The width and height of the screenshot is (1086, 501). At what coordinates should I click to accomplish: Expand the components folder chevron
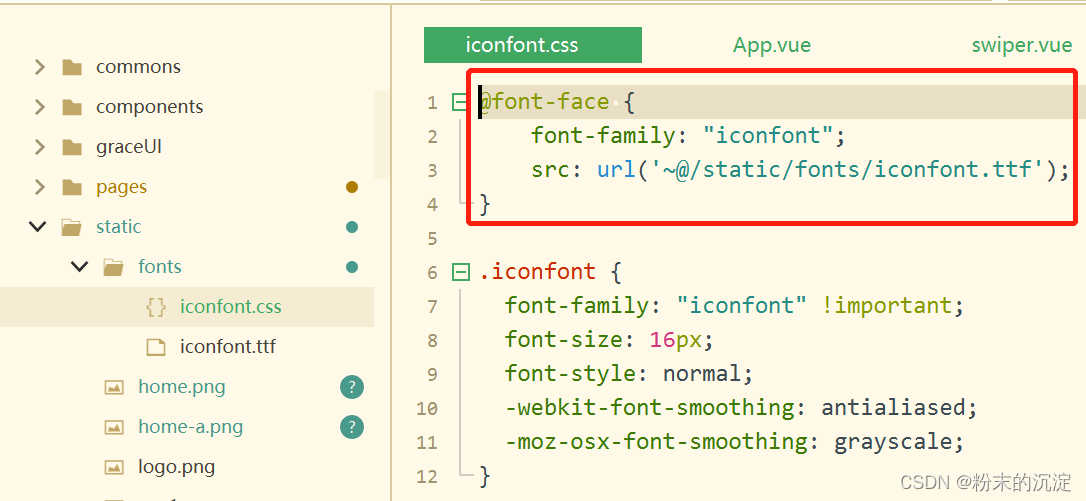click(x=39, y=107)
